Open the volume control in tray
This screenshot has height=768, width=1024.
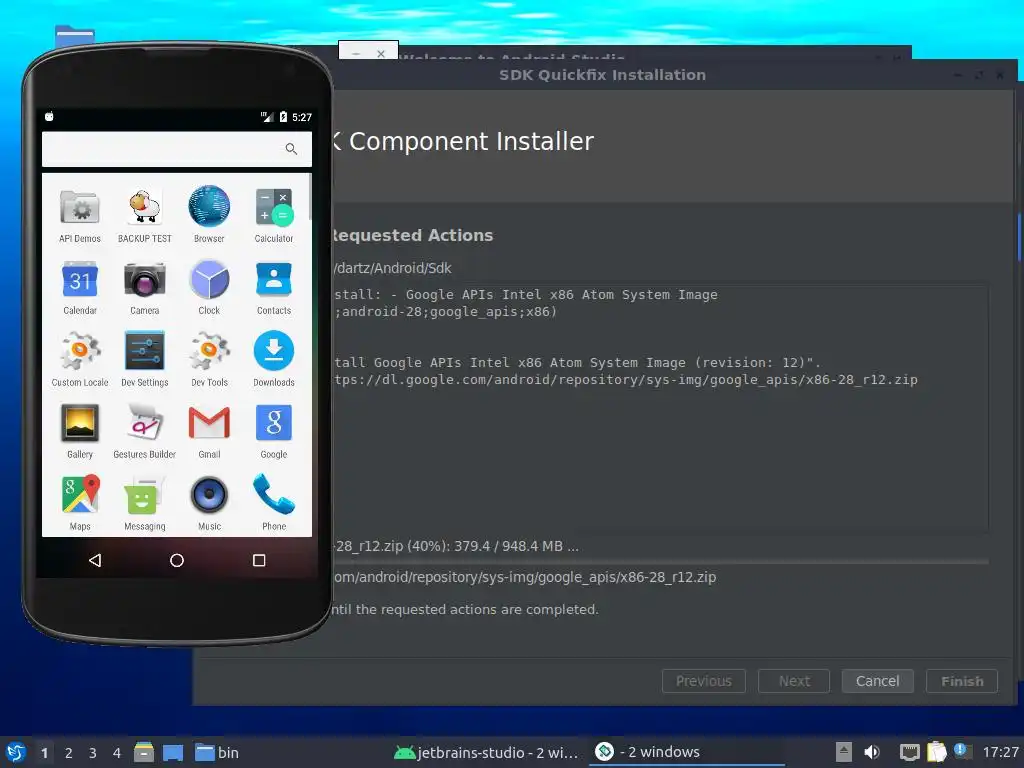point(872,752)
